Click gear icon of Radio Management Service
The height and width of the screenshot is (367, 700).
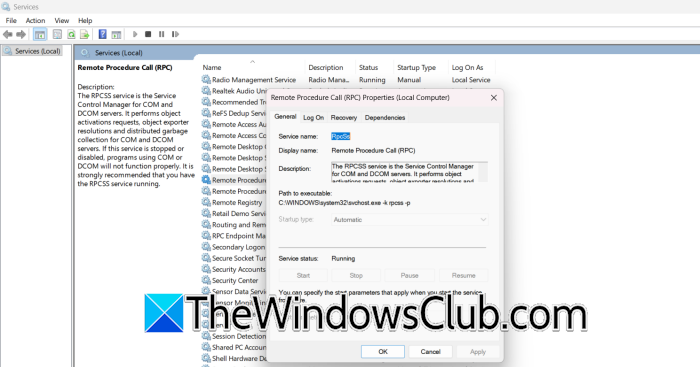tap(206, 79)
